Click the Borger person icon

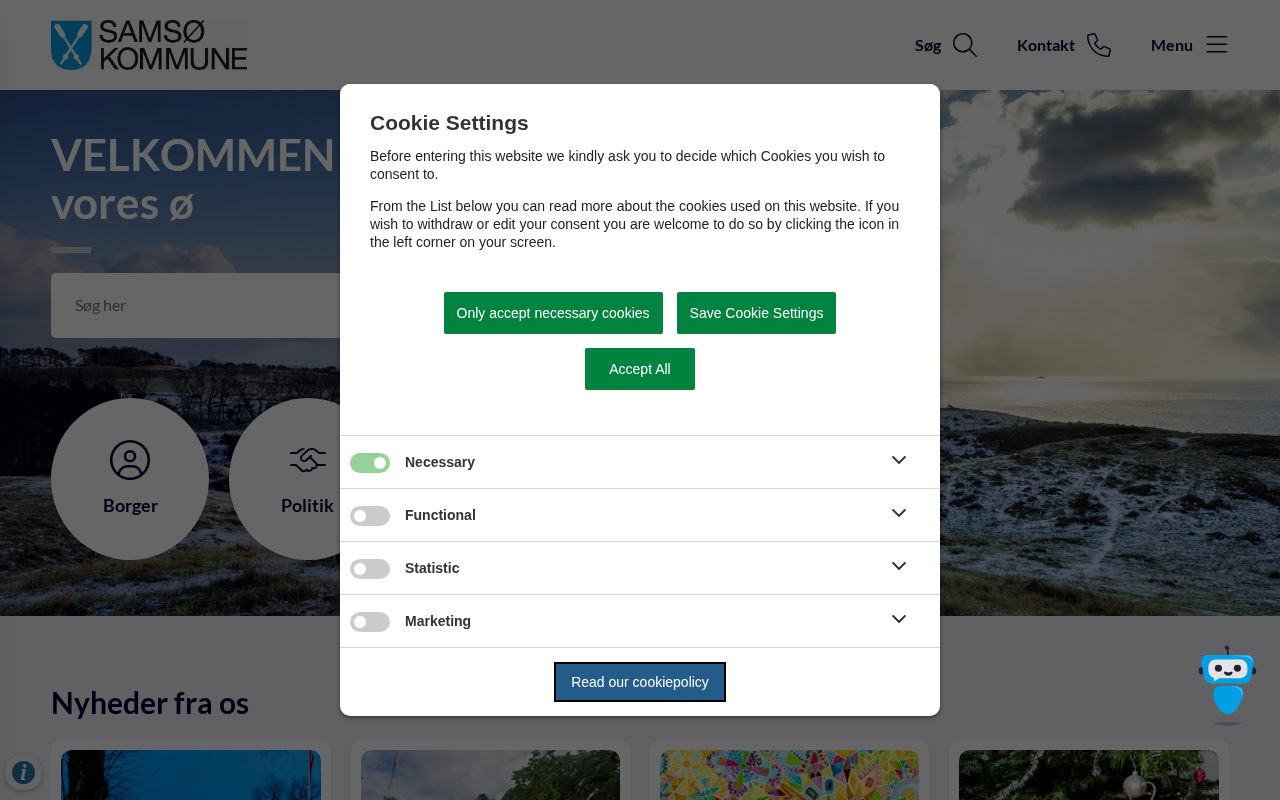pyautogui.click(x=130, y=460)
